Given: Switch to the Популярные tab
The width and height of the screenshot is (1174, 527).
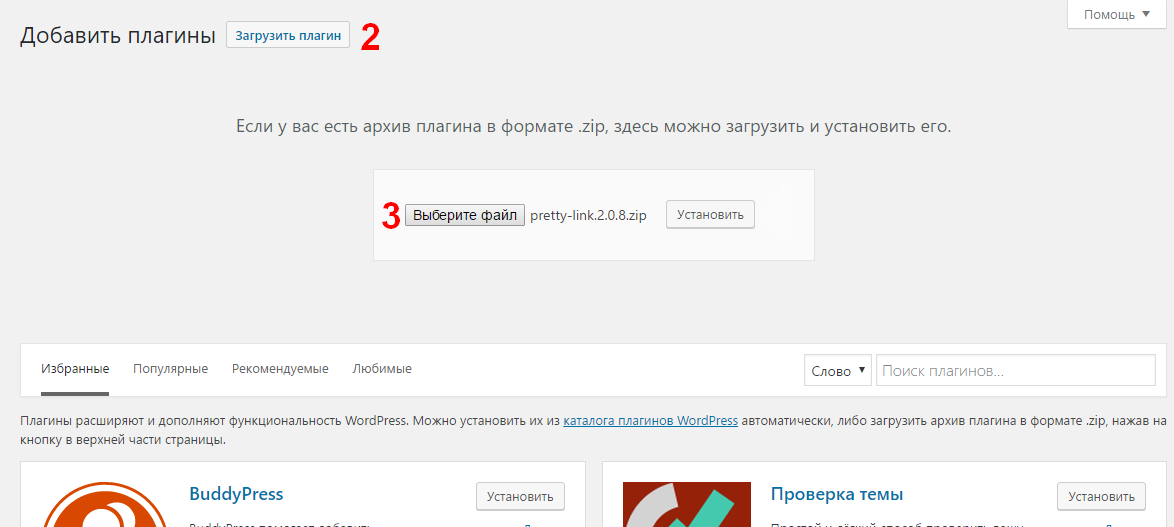Looking at the screenshot, I should tap(171, 369).
